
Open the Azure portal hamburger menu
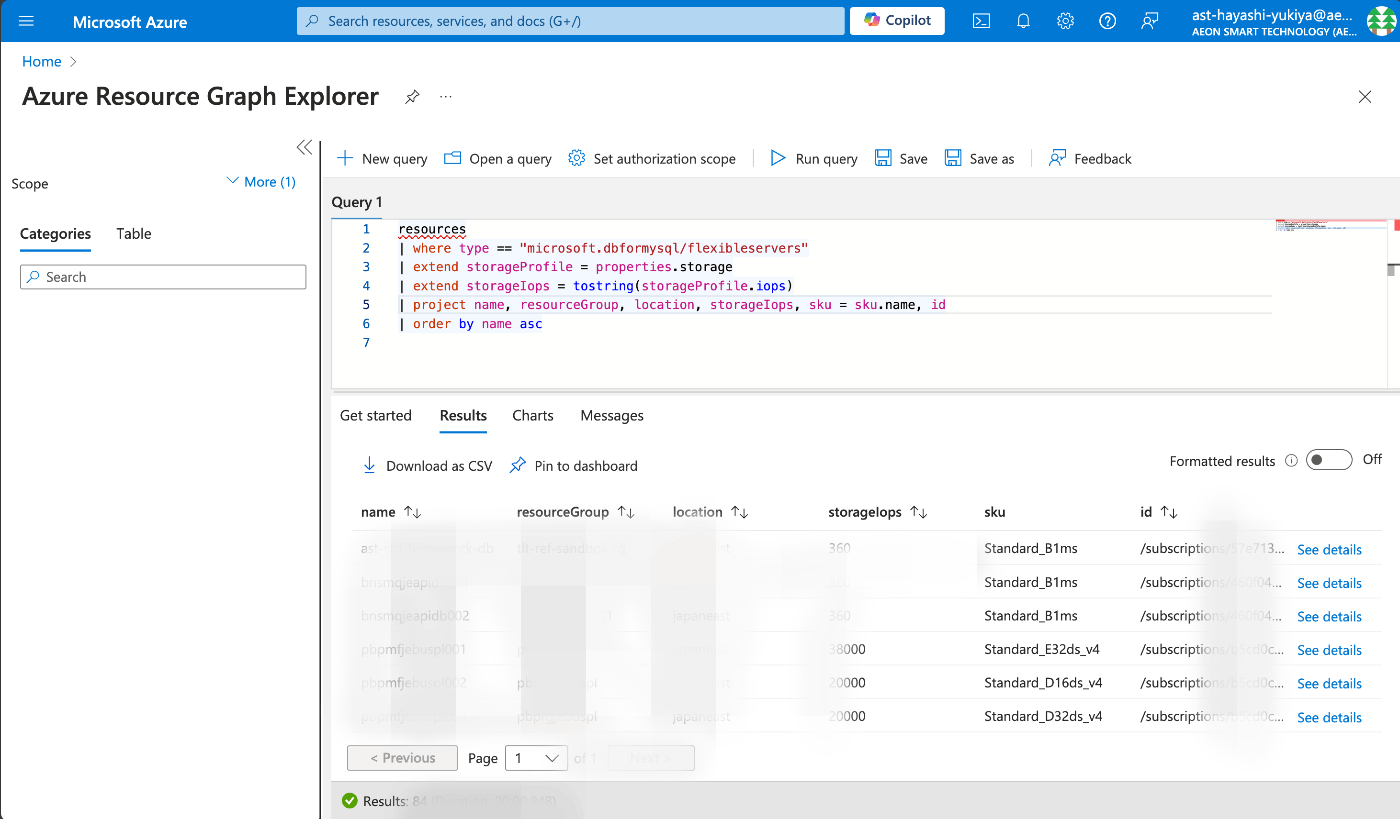[26, 21]
